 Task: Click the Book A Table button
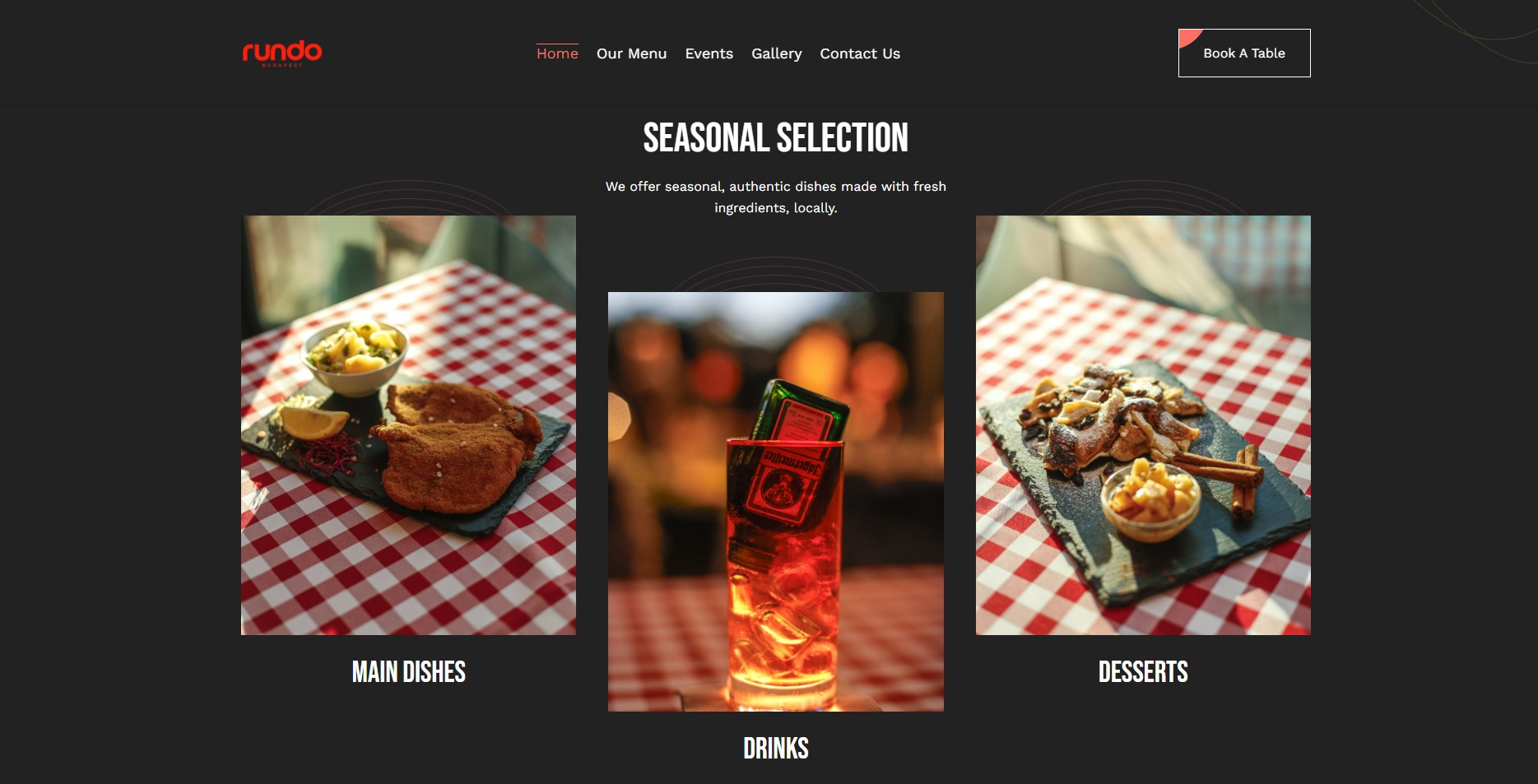click(x=1244, y=53)
